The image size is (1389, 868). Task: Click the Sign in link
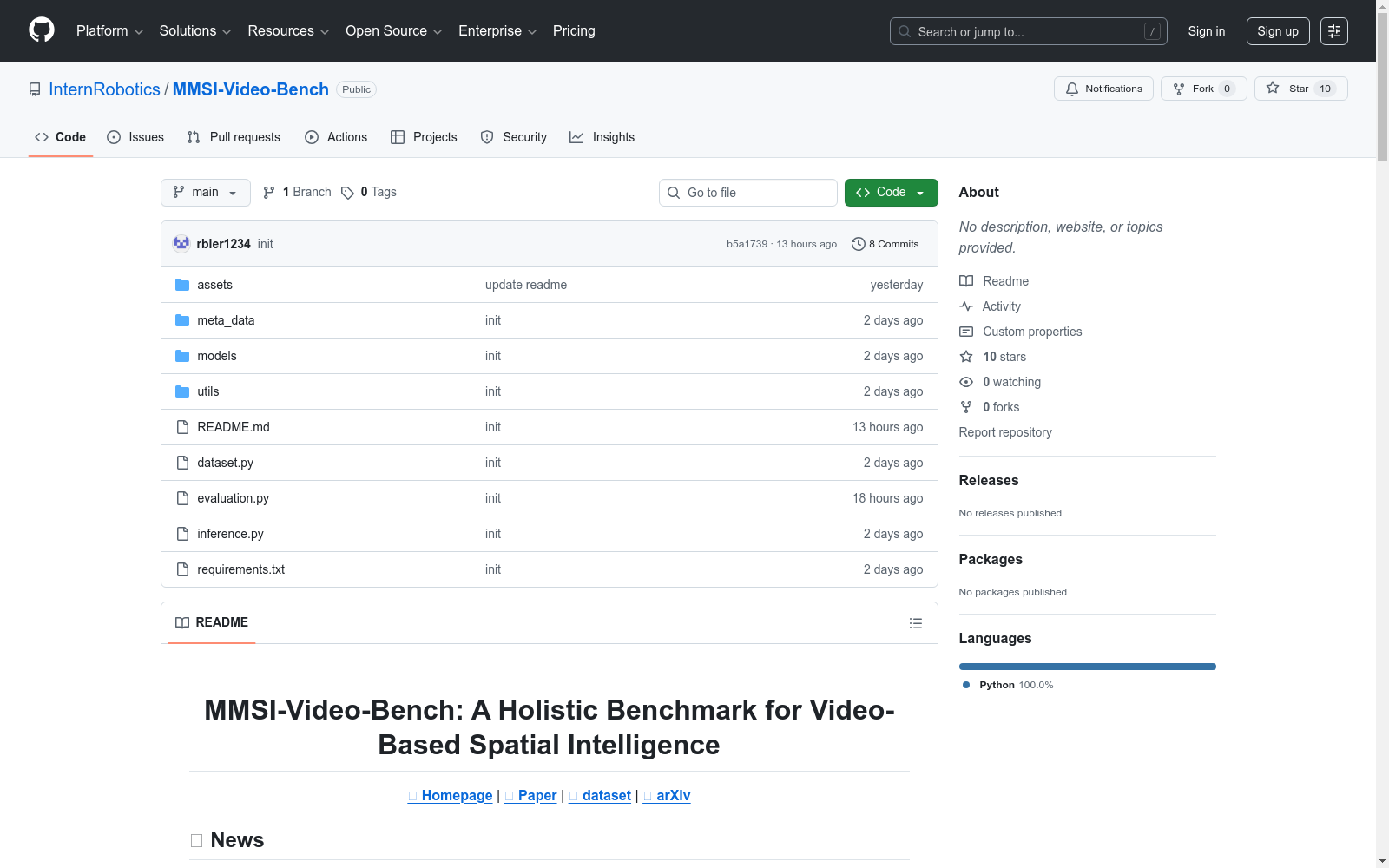[x=1207, y=31]
